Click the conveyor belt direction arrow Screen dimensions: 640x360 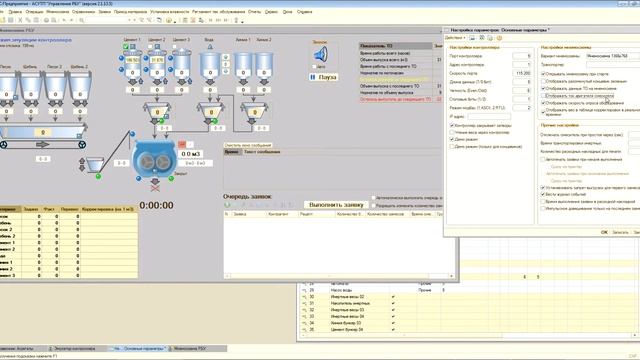click(x=42, y=144)
